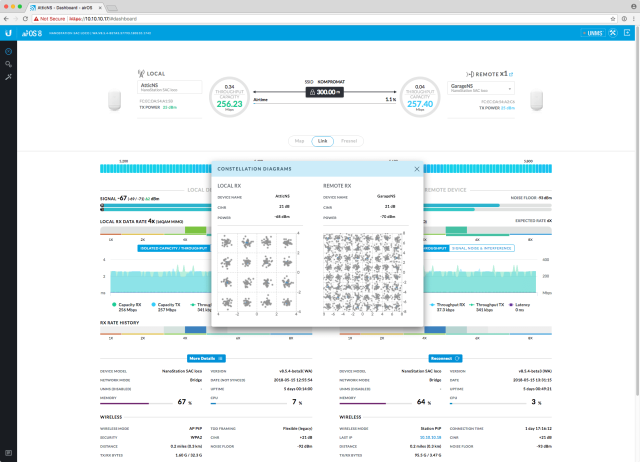Image resolution: width=640 pixels, height=462 pixels.
Task: Click the GarageNS remote device name box
Action: [x=497, y=88]
